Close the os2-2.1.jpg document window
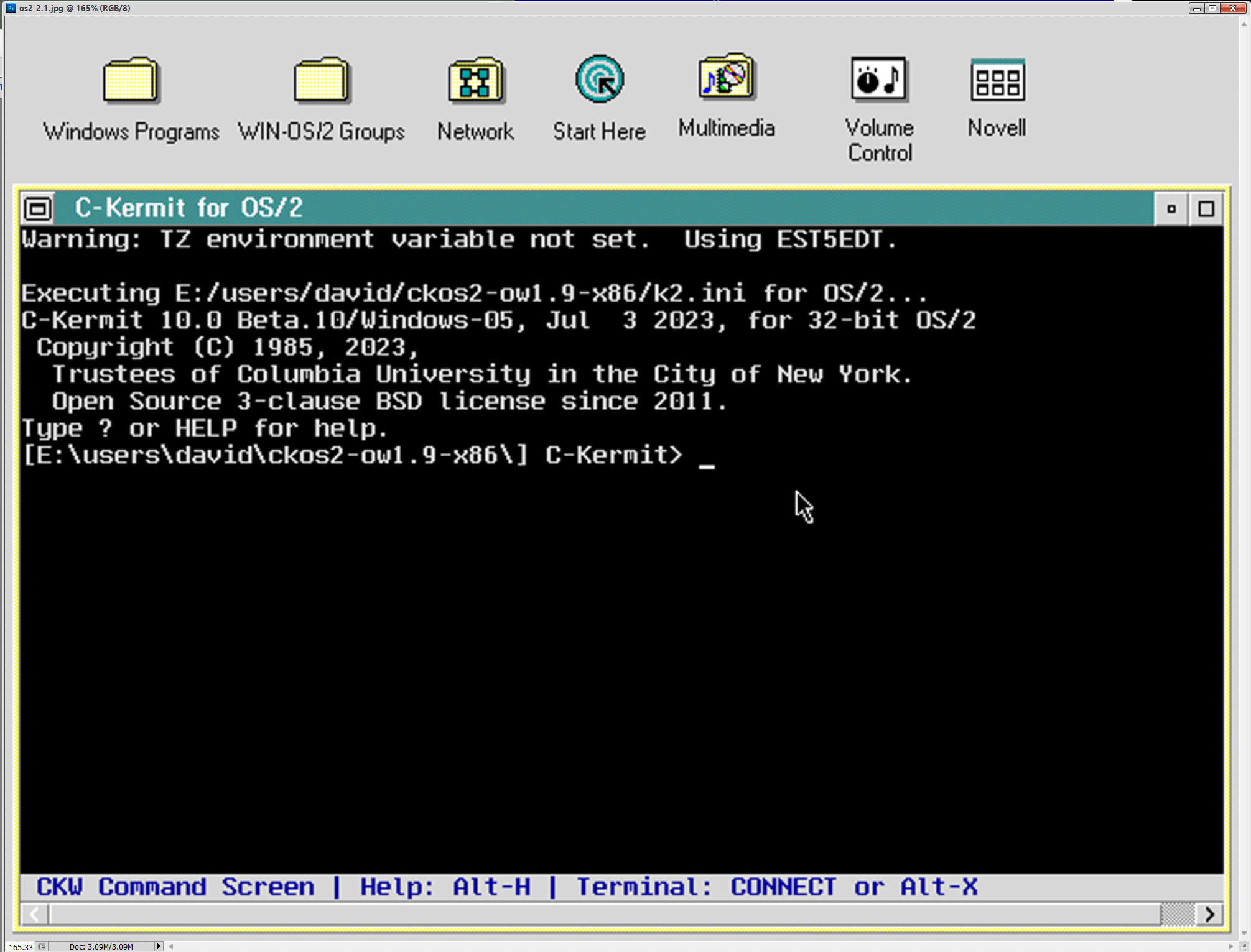This screenshot has width=1251, height=952. coord(1233,8)
